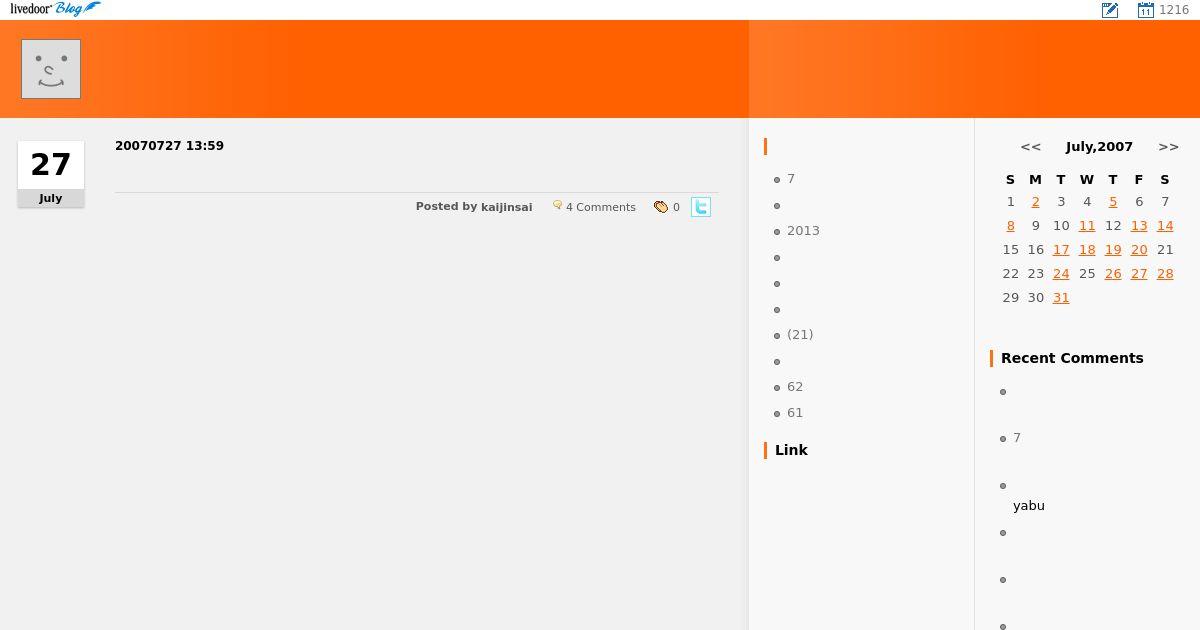Viewport: 1200px width, 630px height.
Task: Open calendar date 17
Action: pyautogui.click(x=1061, y=250)
